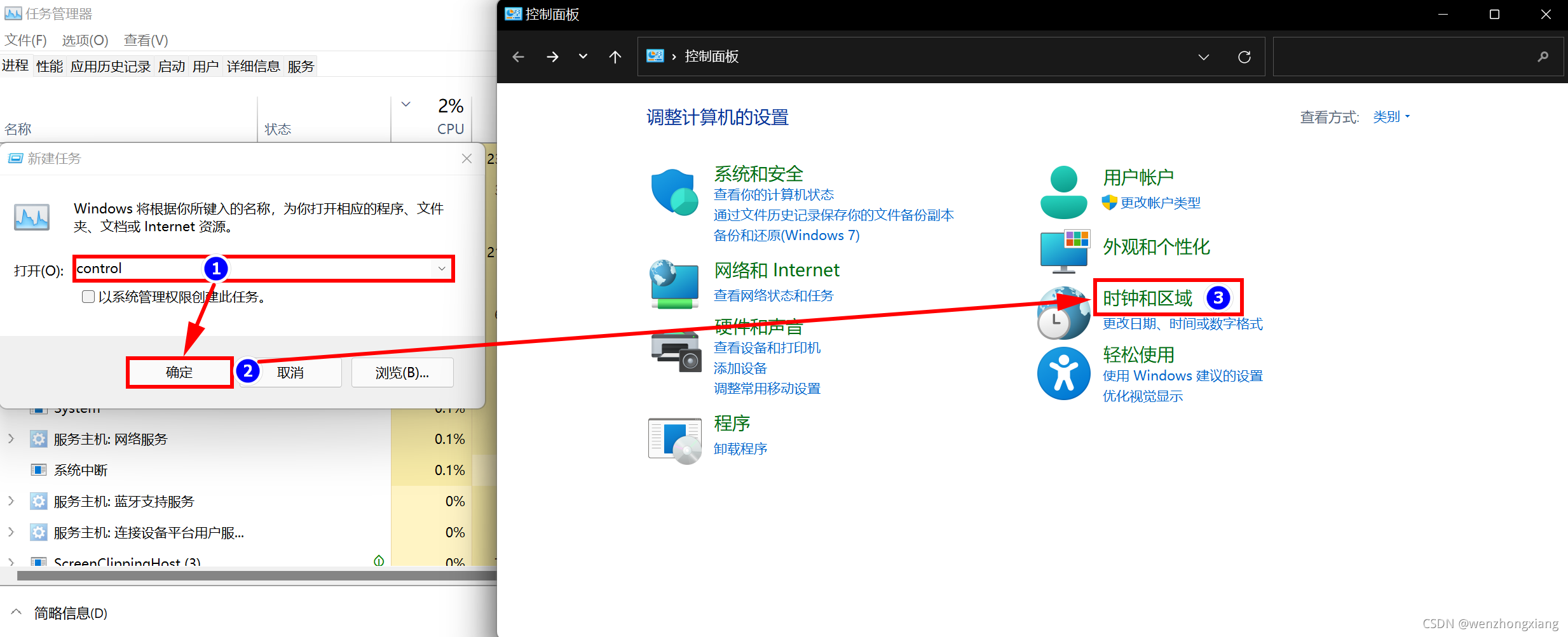Click the up-one-level arrow in Control Panel
This screenshot has height=637, width=1568.
615,57
